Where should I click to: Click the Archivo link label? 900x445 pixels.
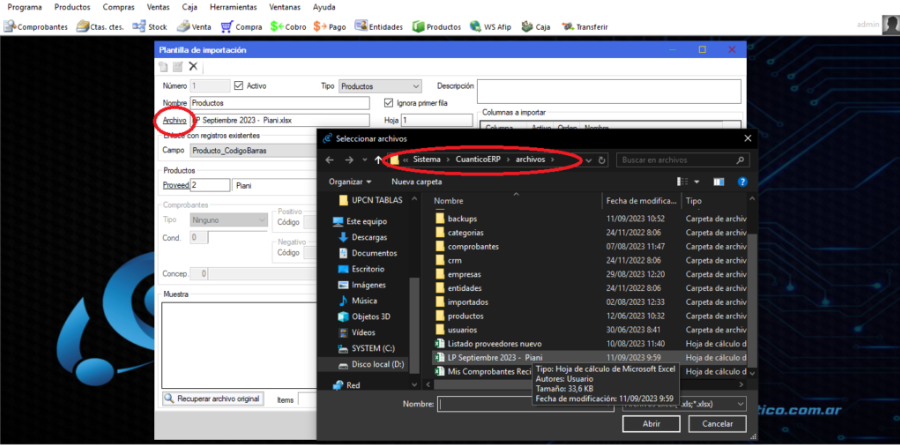click(x=174, y=120)
